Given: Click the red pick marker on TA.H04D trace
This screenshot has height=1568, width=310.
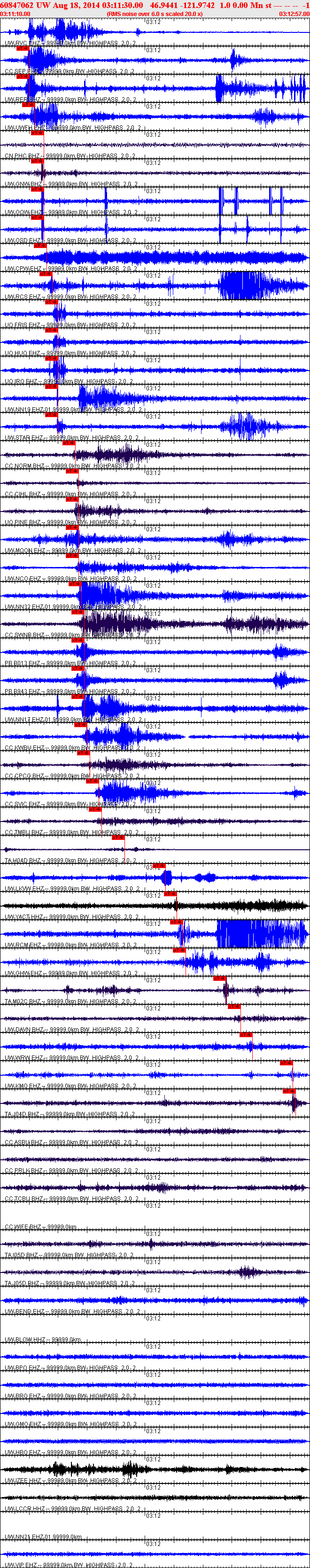Looking at the screenshot, I should point(118,838).
